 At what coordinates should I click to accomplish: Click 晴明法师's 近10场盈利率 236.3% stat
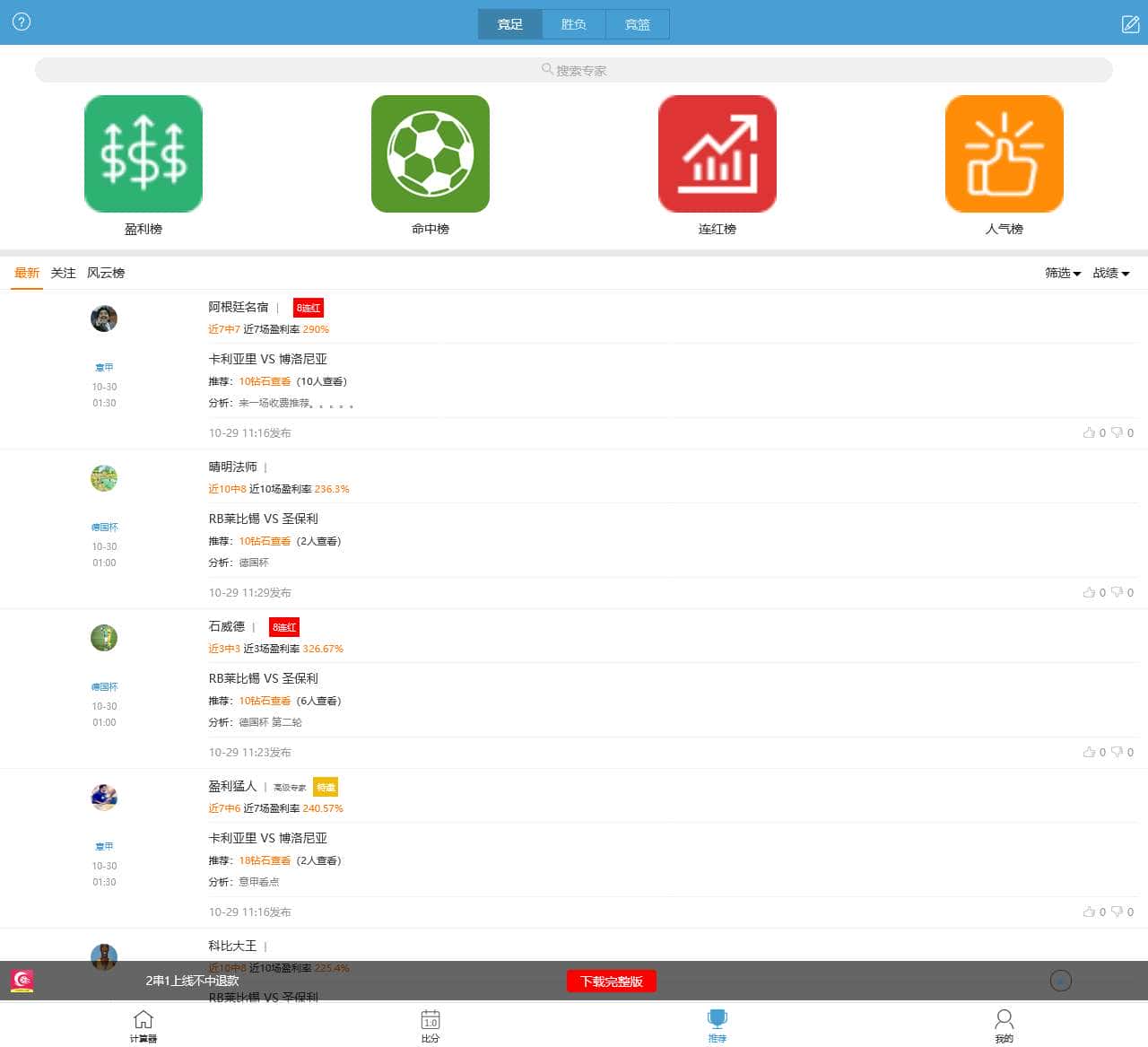tap(300, 489)
